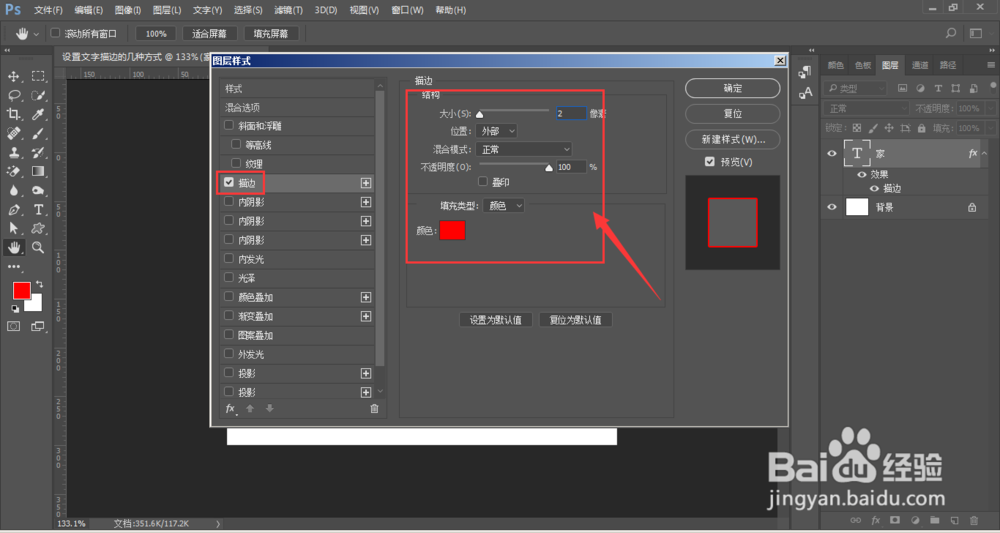Image resolution: width=1000 pixels, height=533 pixels.
Task: Click 设置为默认值 button
Action: click(x=496, y=320)
